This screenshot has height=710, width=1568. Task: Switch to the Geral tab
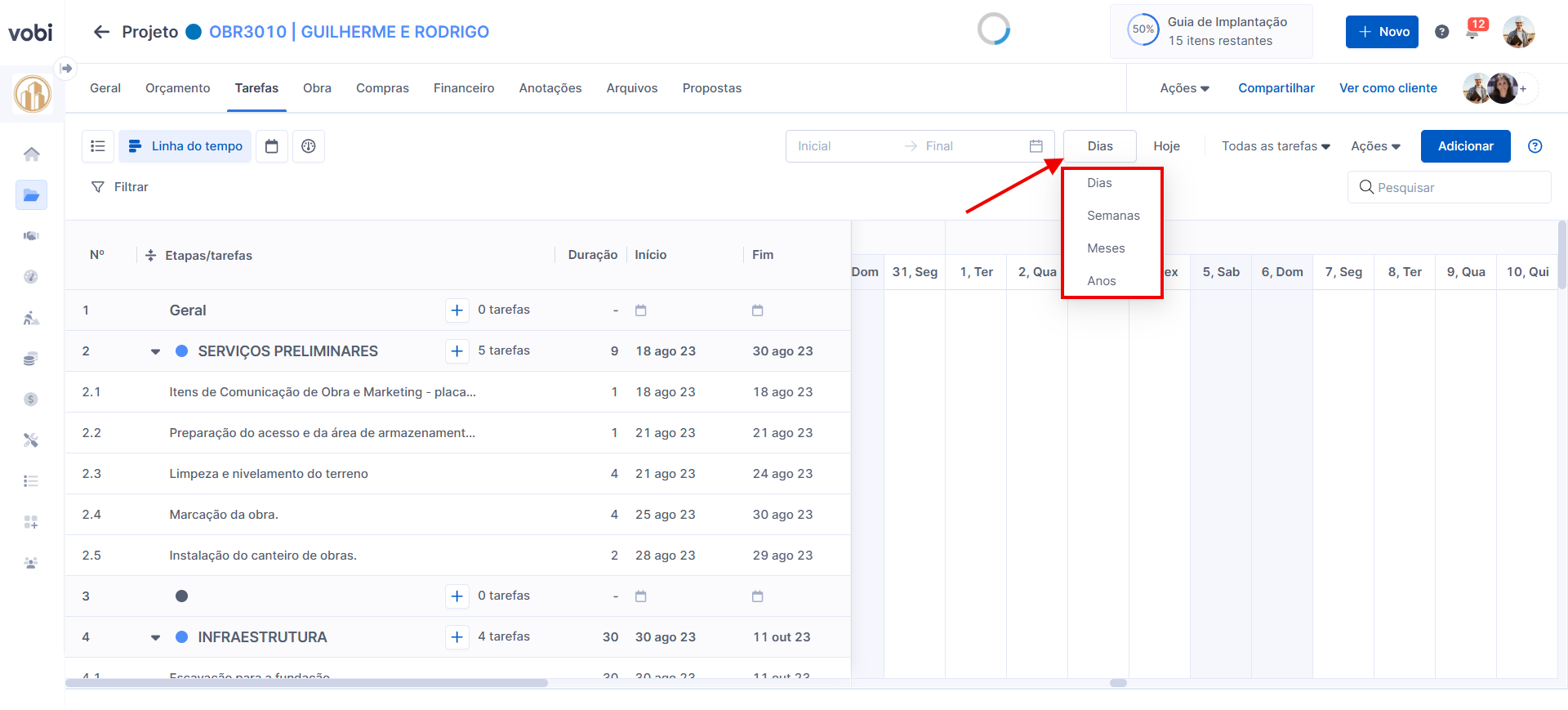click(x=105, y=88)
